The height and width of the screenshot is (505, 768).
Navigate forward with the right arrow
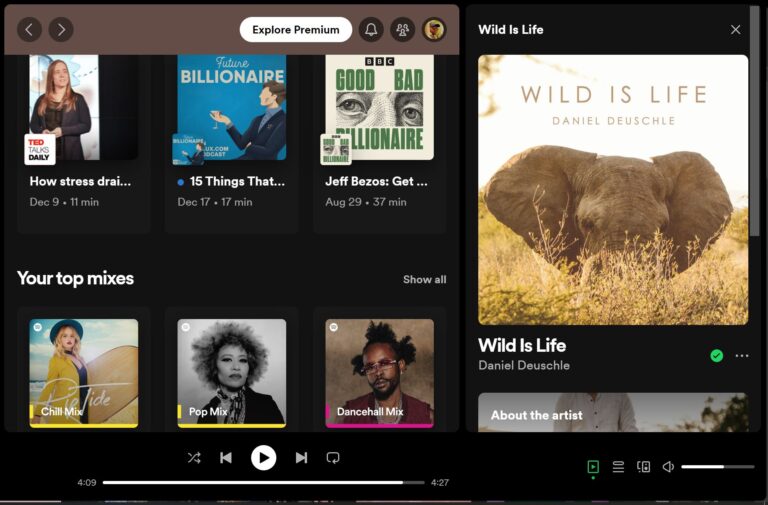tap(61, 30)
